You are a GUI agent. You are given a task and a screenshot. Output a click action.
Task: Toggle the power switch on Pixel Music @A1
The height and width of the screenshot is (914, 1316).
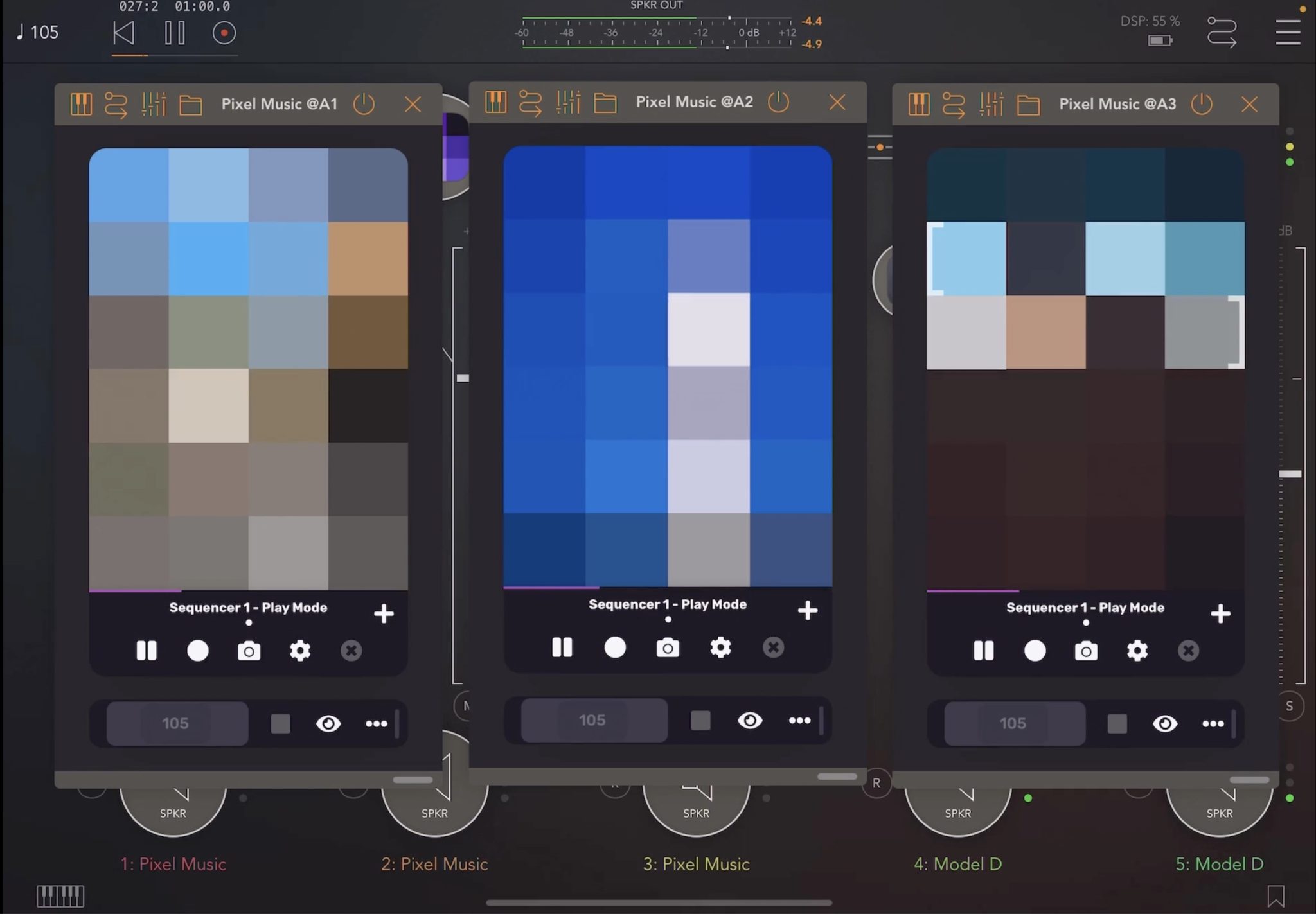pos(364,103)
